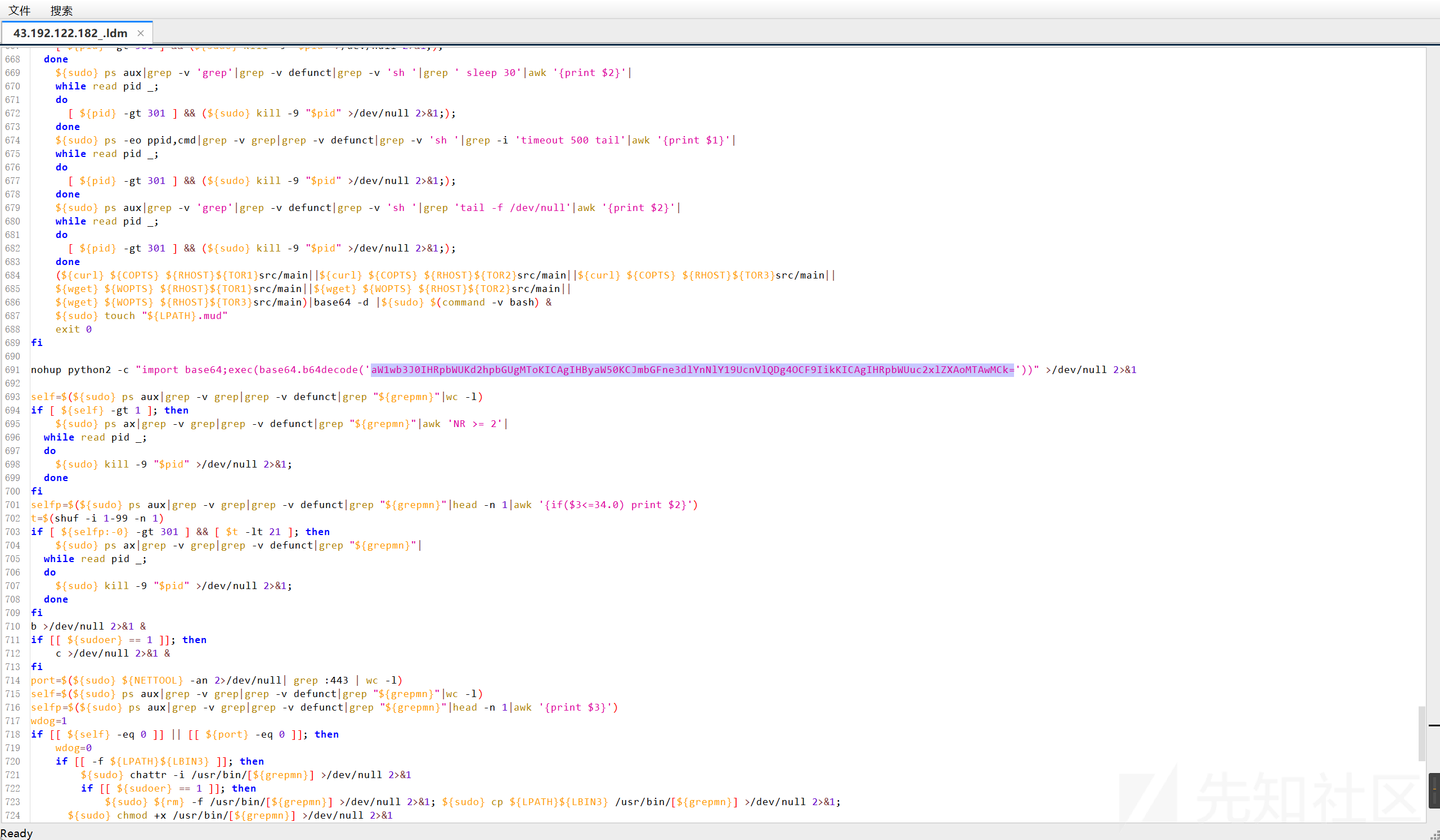Screen dimensions: 1440x840
Task: Click the Ready status bar text
Action: click(x=16, y=833)
